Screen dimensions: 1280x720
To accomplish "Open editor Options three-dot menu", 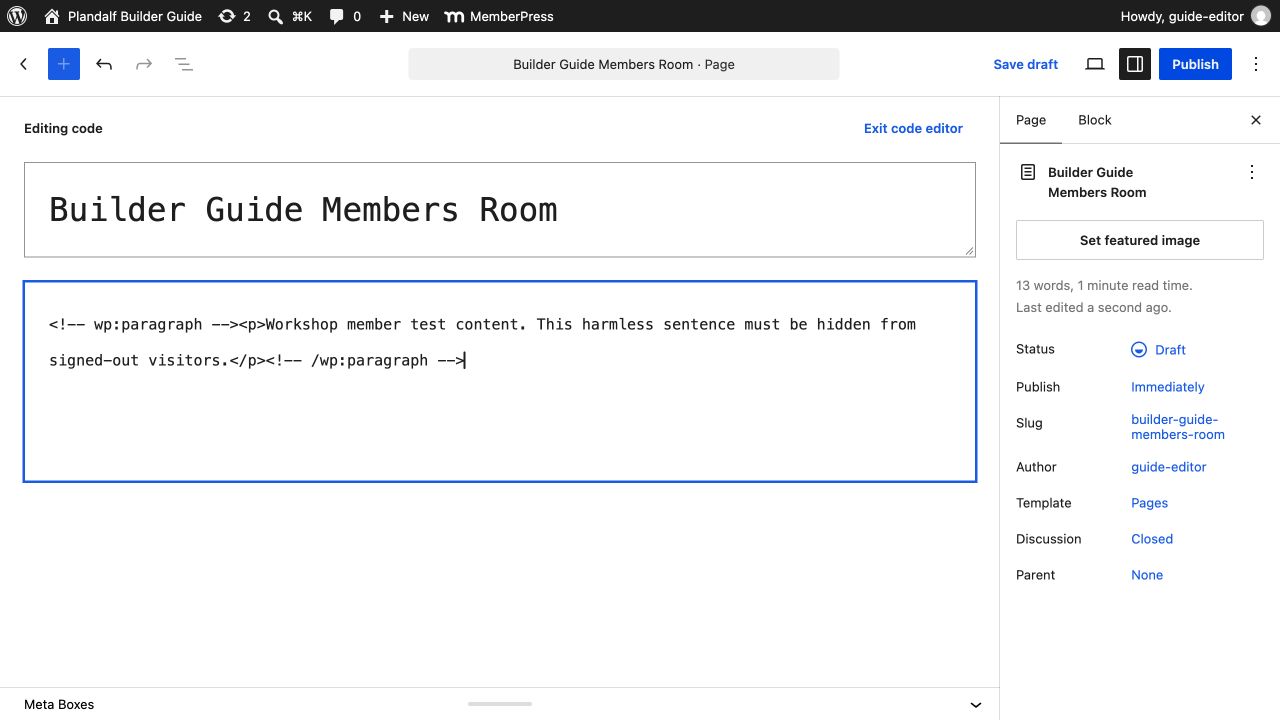I will (x=1256, y=64).
